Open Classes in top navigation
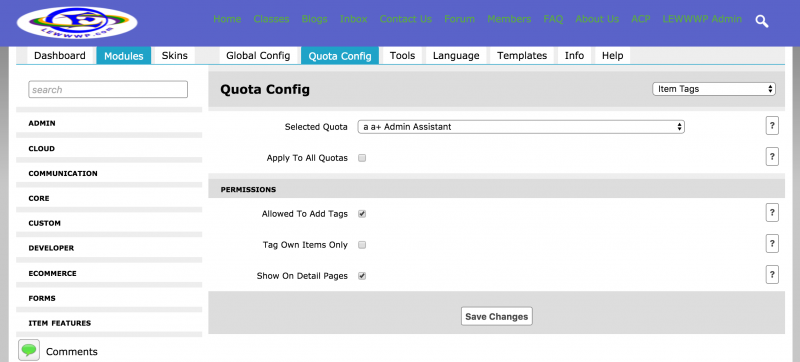This screenshot has width=800, height=362. (x=271, y=19)
